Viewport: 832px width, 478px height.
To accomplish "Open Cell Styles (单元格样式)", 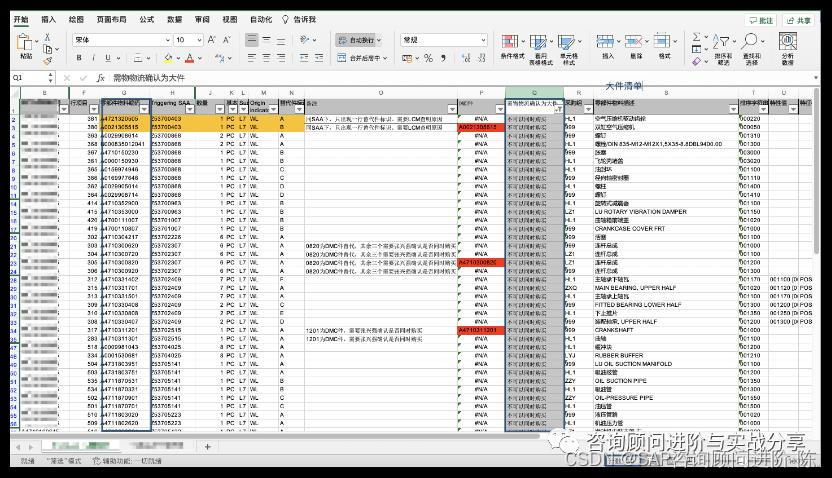I will click(568, 48).
